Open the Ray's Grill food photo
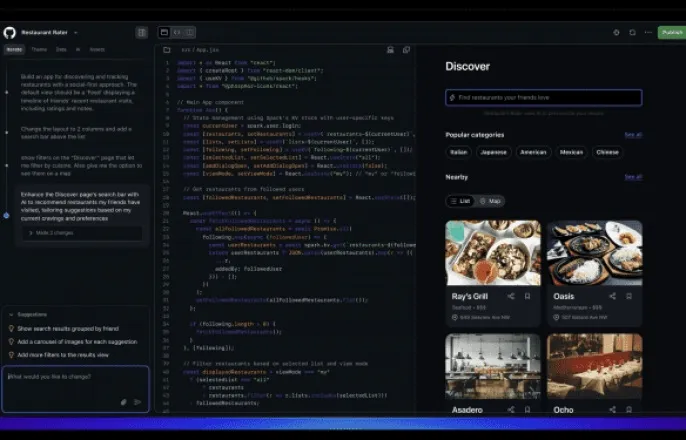The height and width of the screenshot is (440, 686). pyautogui.click(x=493, y=253)
